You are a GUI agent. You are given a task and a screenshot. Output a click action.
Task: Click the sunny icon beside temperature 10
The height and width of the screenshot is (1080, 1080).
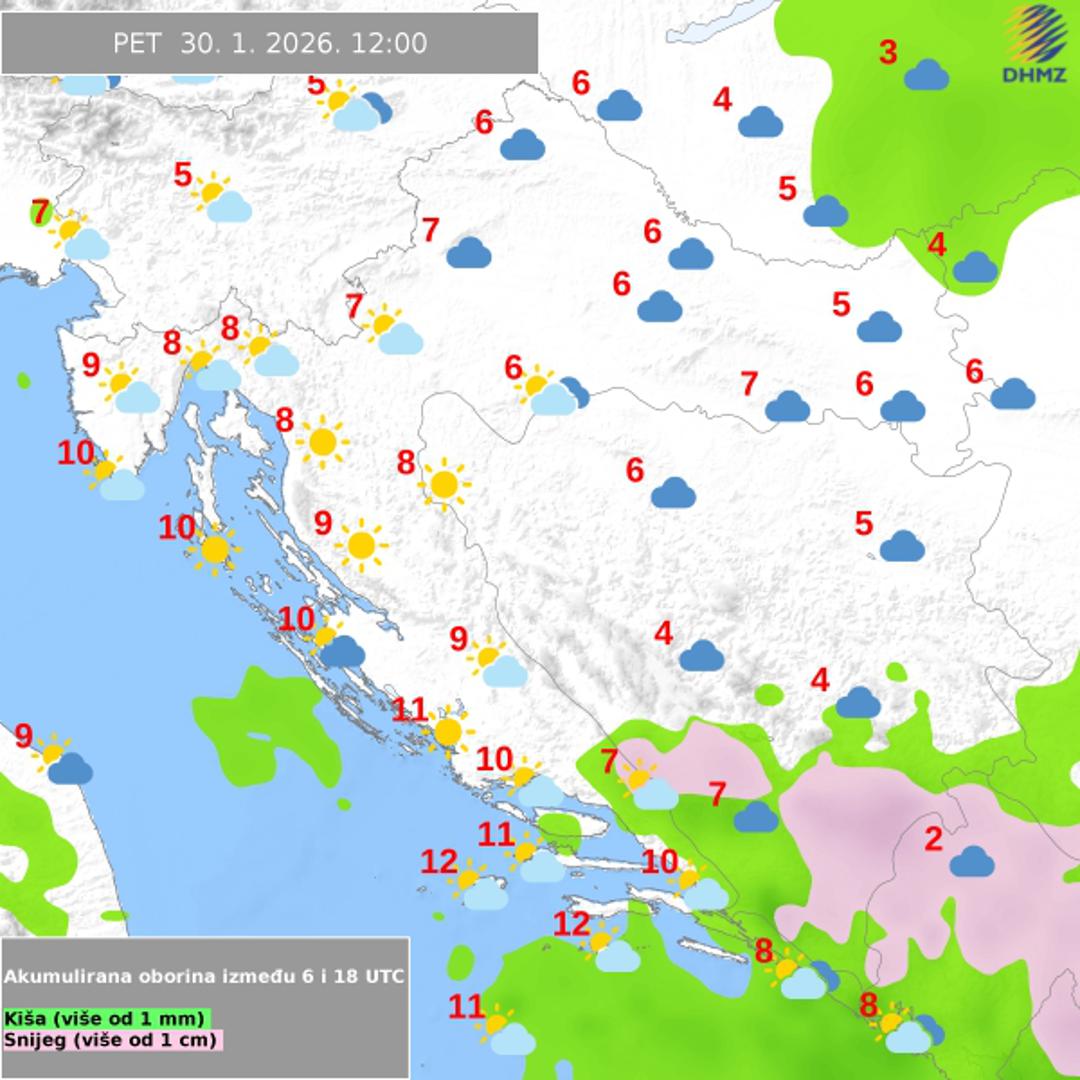(x=214, y=549)
